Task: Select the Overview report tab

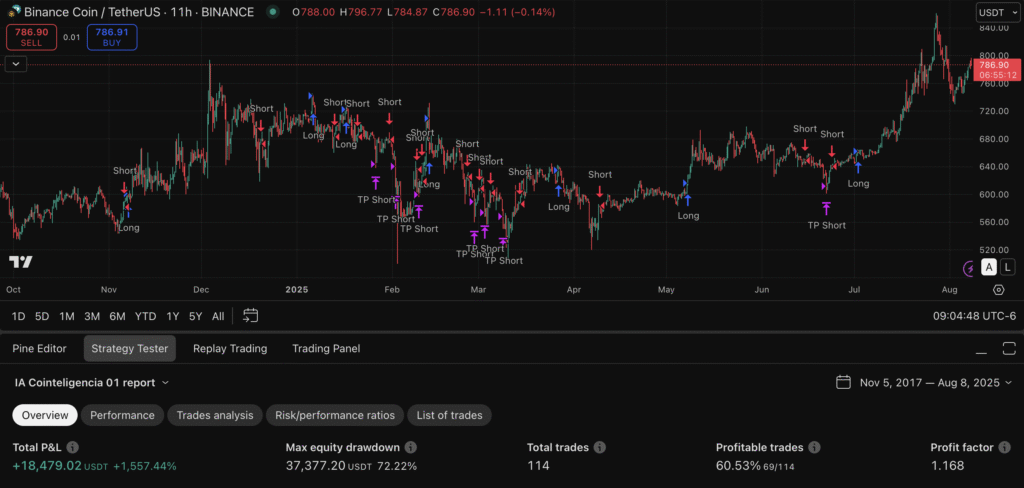Action: (x=45, y=415)
